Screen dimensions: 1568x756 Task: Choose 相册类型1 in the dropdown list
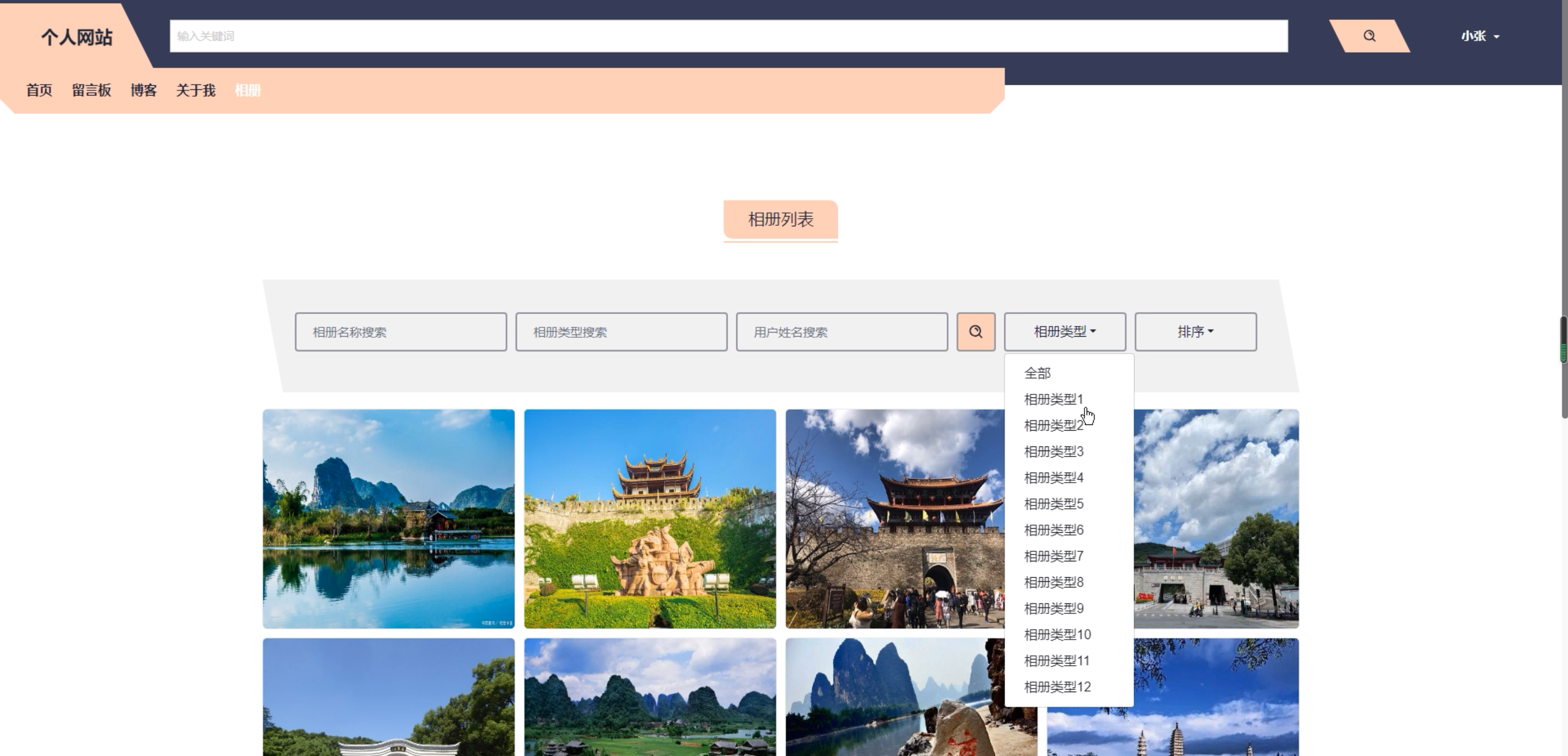click(1054, 399)
